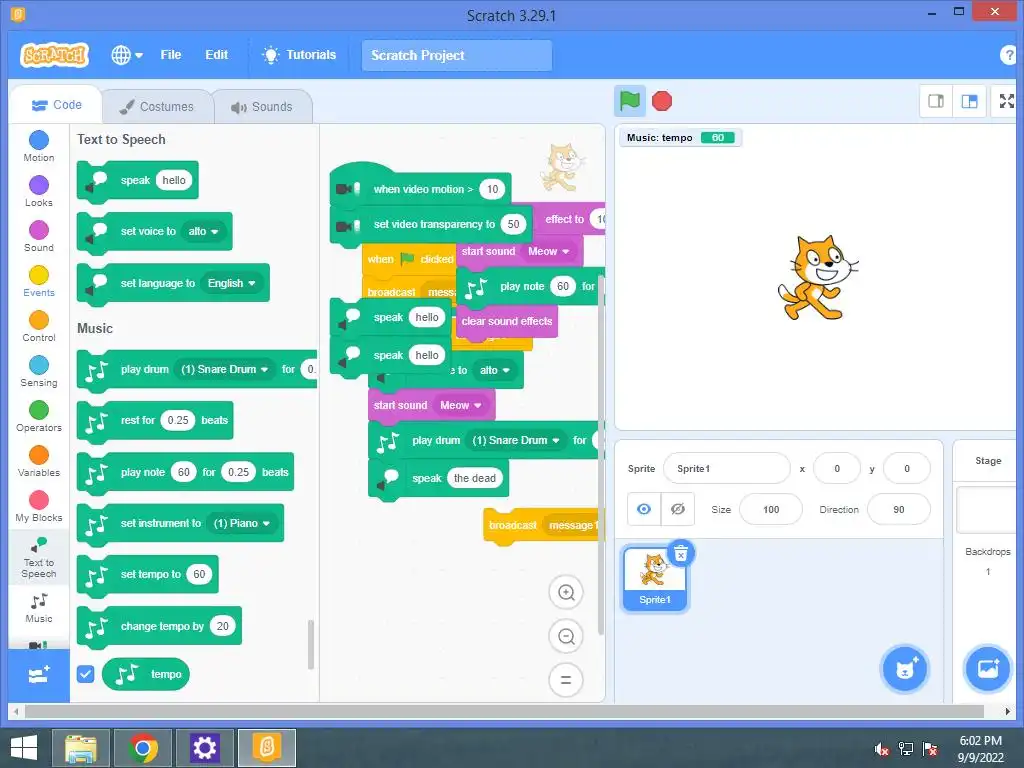Switch to the Code tab

57,105
